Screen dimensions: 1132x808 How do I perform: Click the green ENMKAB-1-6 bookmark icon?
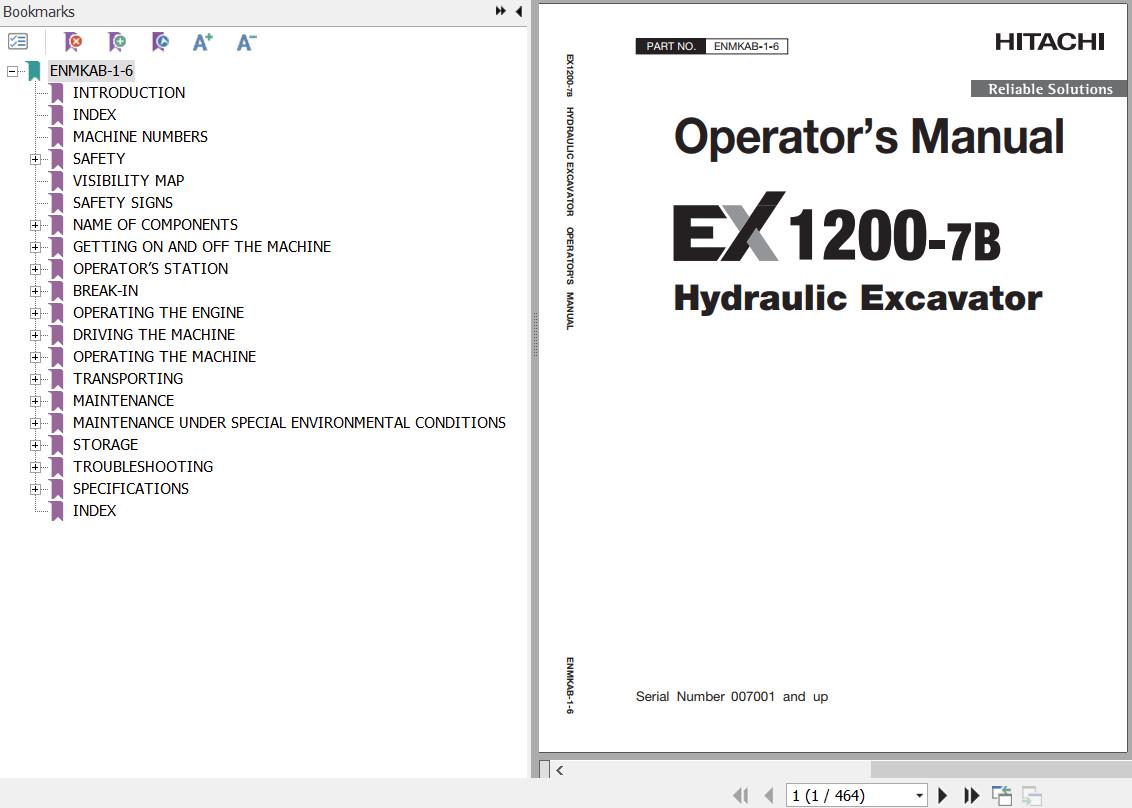click(x=34, y=71)
